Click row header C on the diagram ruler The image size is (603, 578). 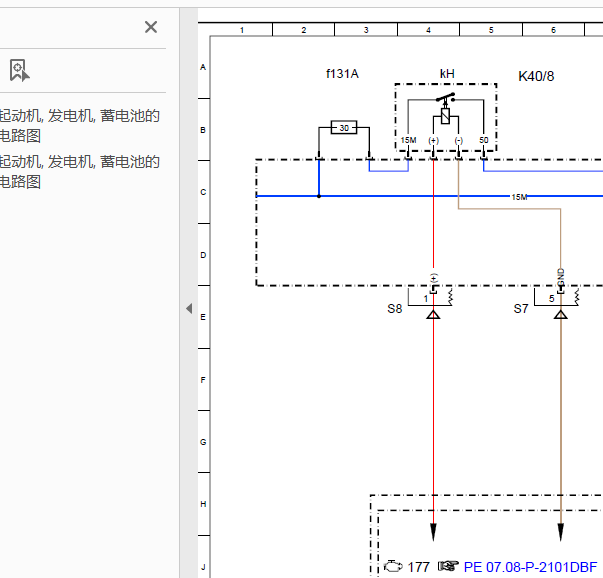point(203,192)
